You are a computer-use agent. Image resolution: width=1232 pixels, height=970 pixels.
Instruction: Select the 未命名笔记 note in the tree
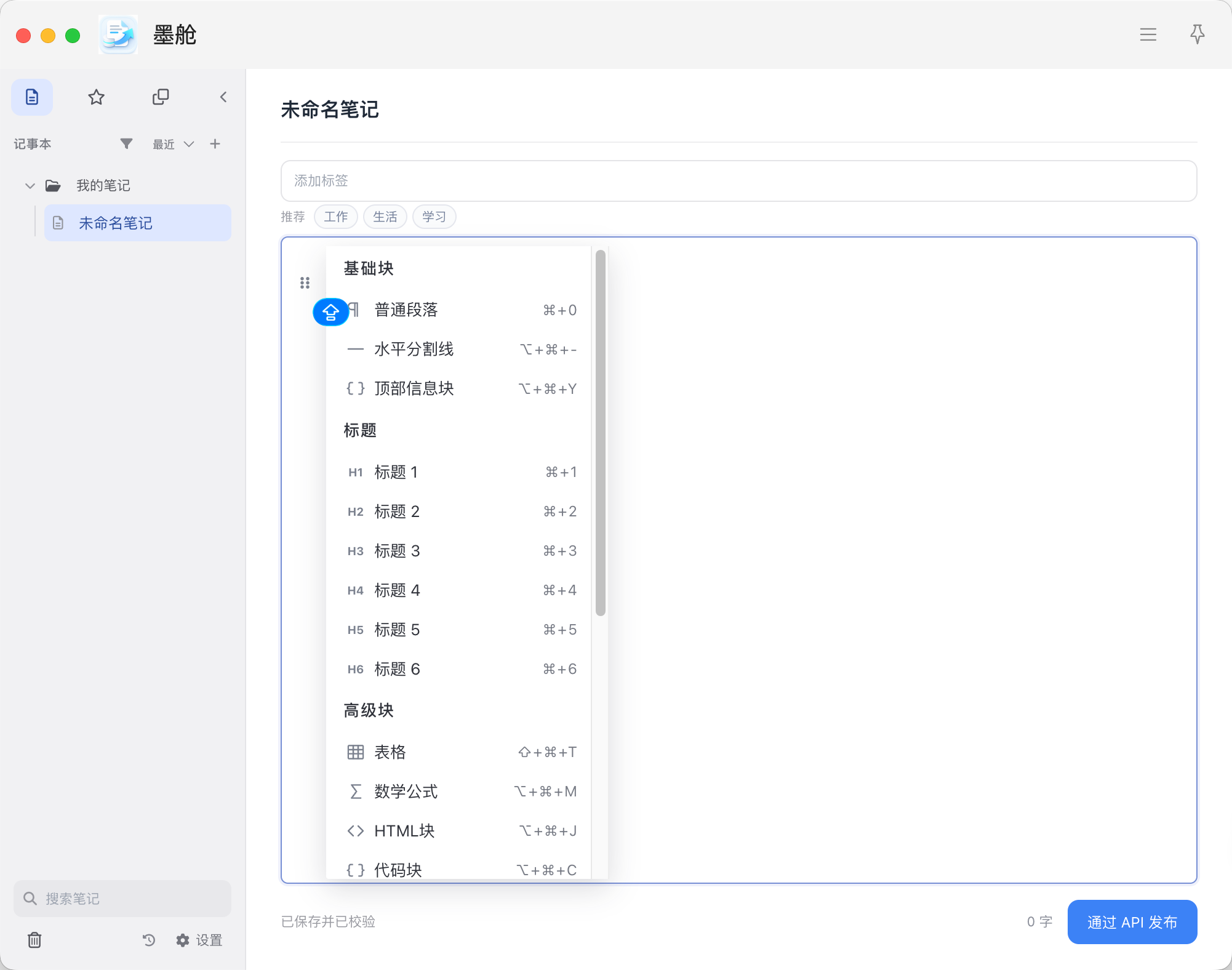pos(138,223)
